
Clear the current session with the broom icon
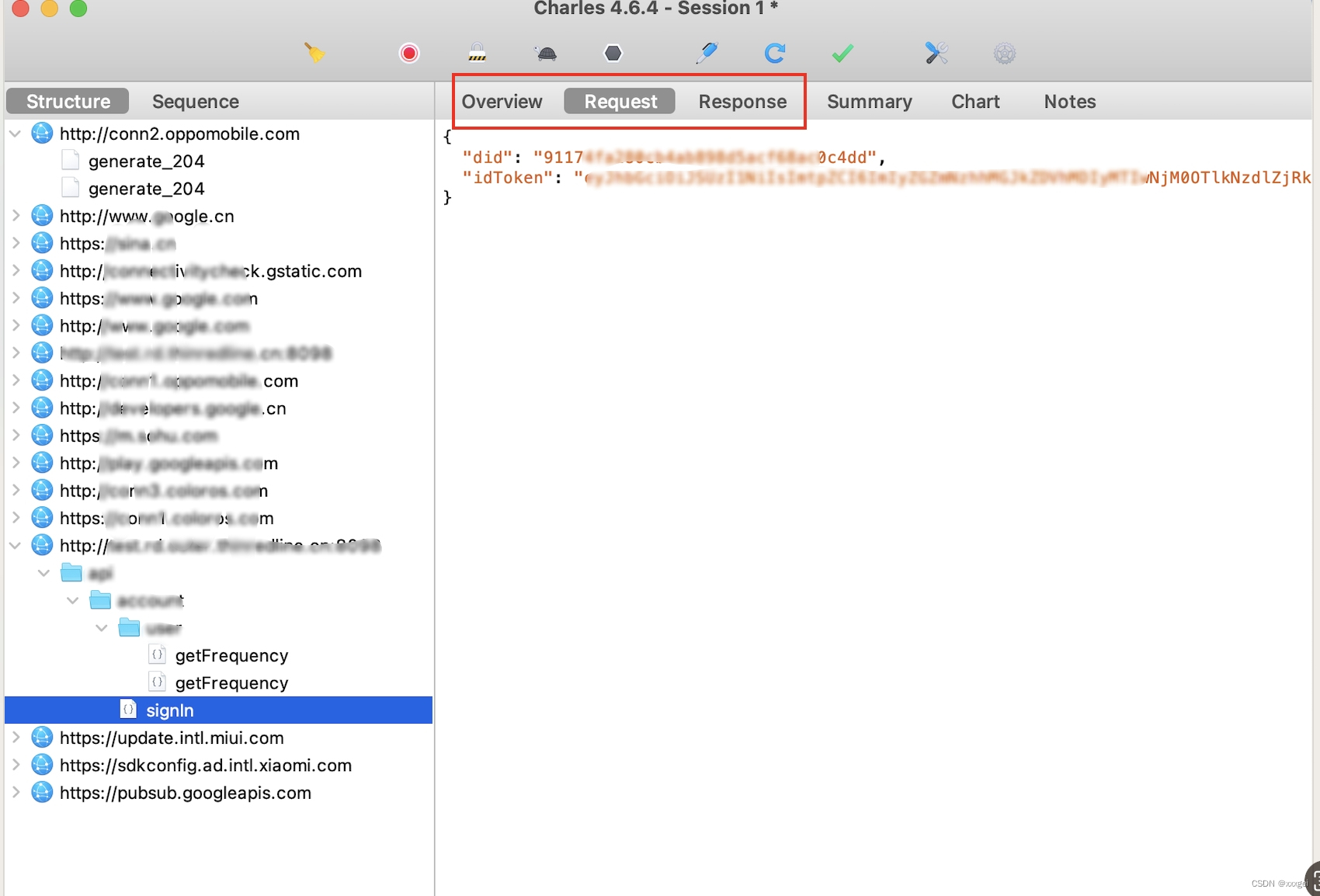pyautogui.click(x=315, y=53)
